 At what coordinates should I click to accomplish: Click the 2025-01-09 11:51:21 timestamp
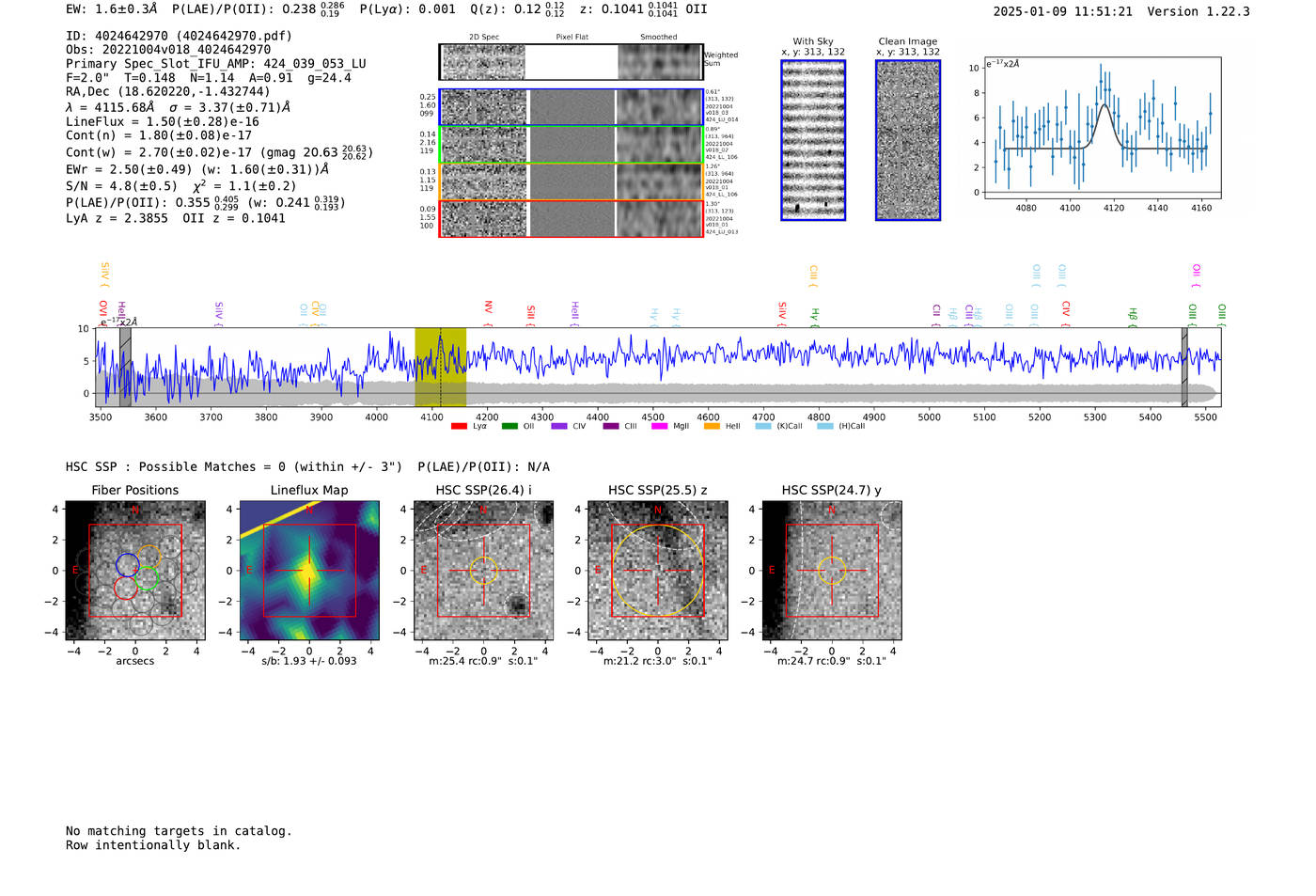[1063, 11]
